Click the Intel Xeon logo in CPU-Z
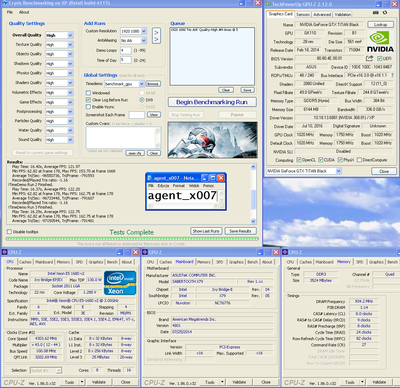Image resolution: width=400 pixels, height=388 pixels. [120, 283]
